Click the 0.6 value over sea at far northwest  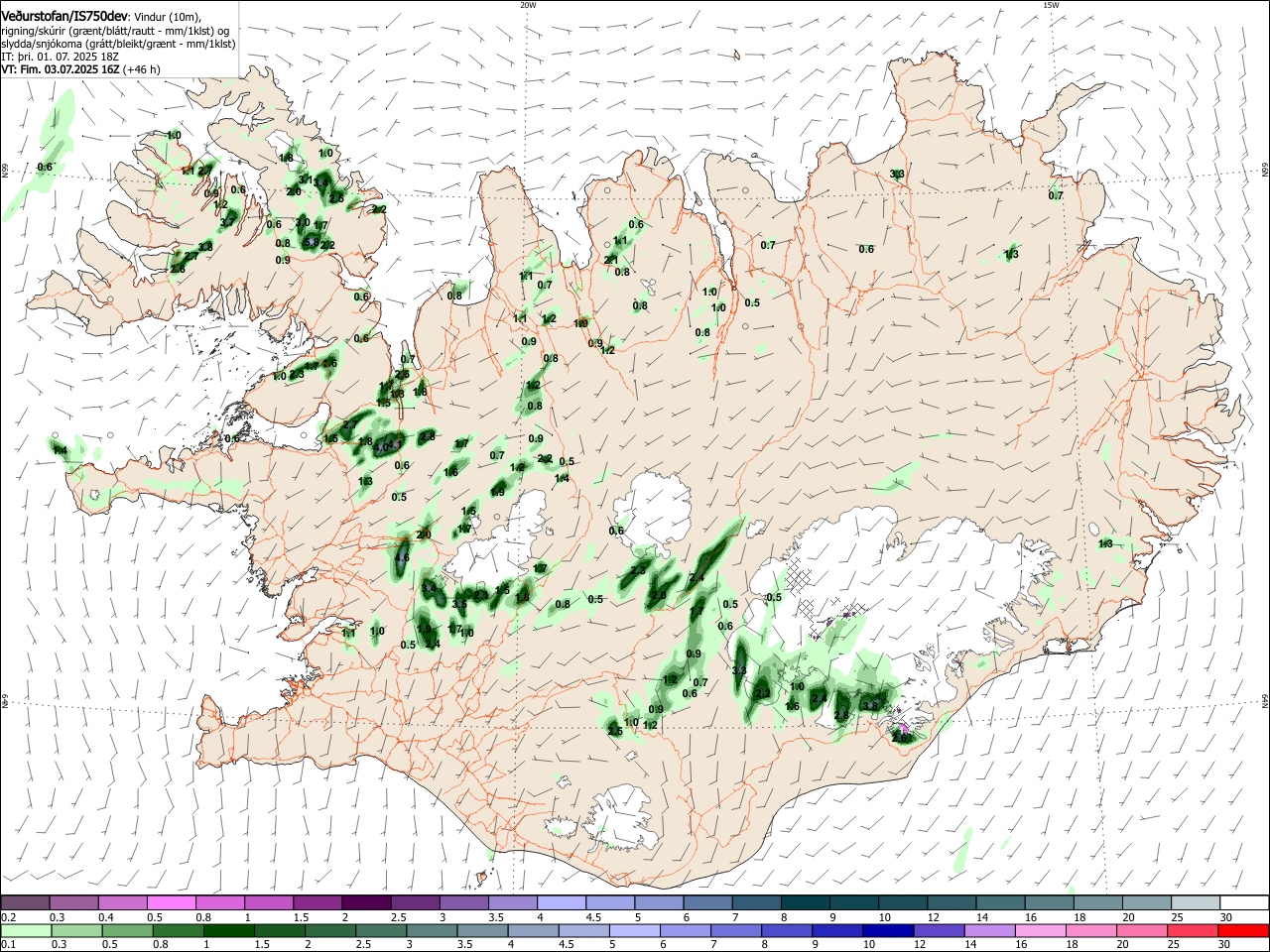(45, 167)
